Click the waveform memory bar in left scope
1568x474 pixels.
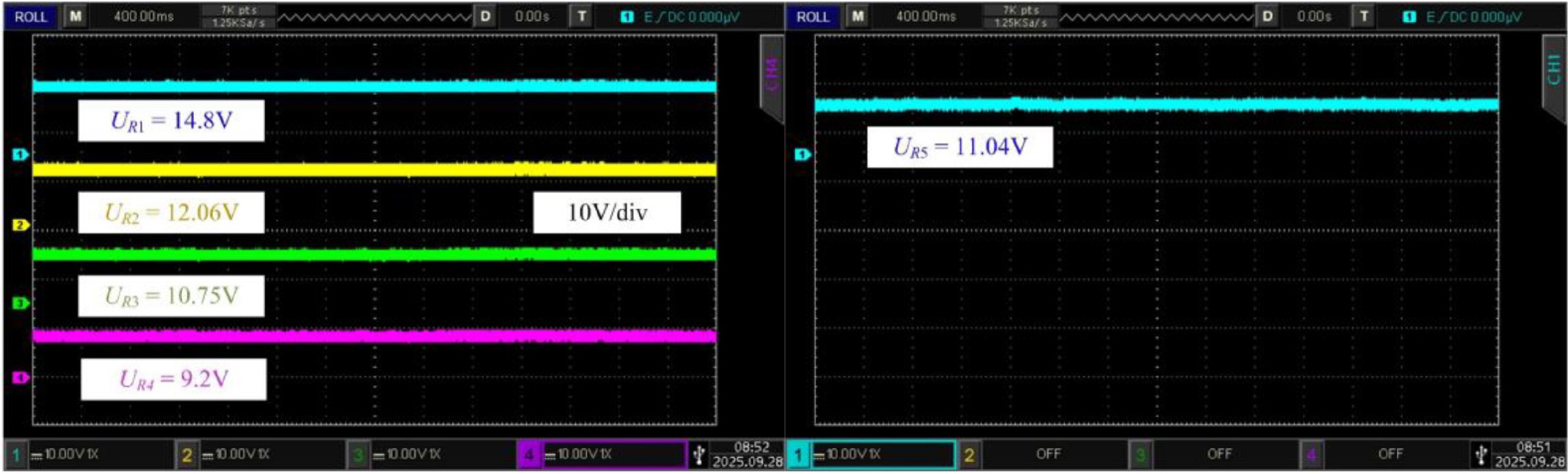coord(375,17)
